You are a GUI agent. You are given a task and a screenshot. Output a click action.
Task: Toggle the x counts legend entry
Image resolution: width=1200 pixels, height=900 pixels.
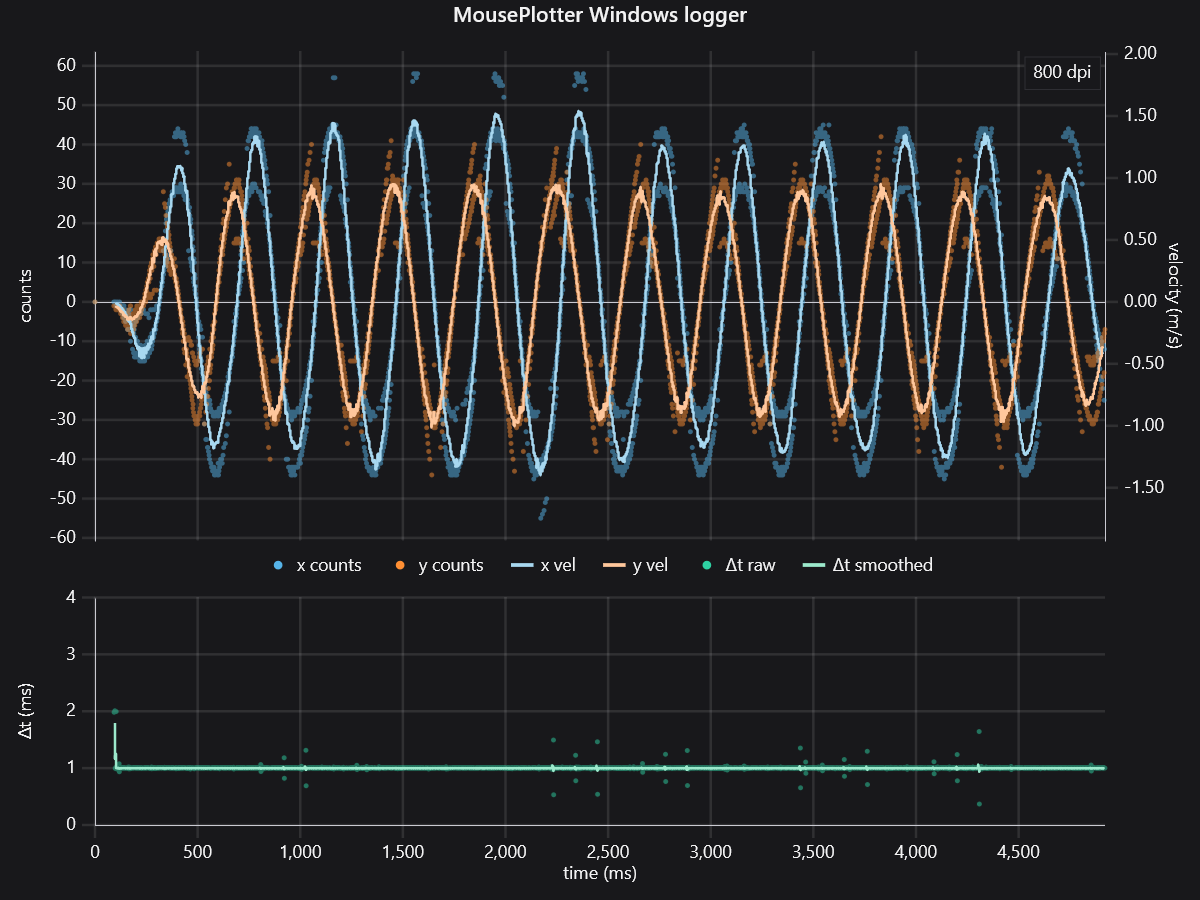(317, 565)
